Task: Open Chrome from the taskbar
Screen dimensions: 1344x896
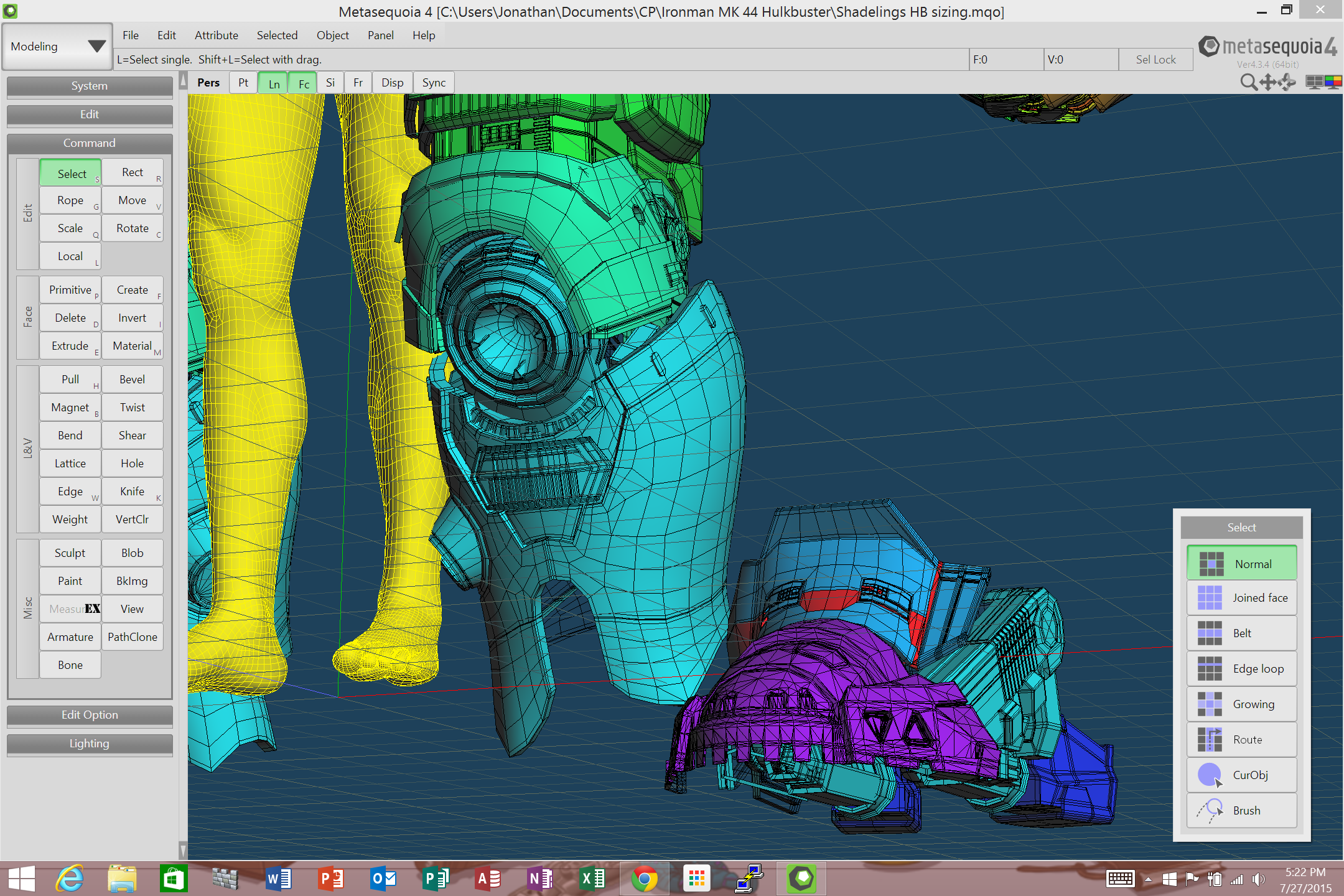Action: click(644, 879)
